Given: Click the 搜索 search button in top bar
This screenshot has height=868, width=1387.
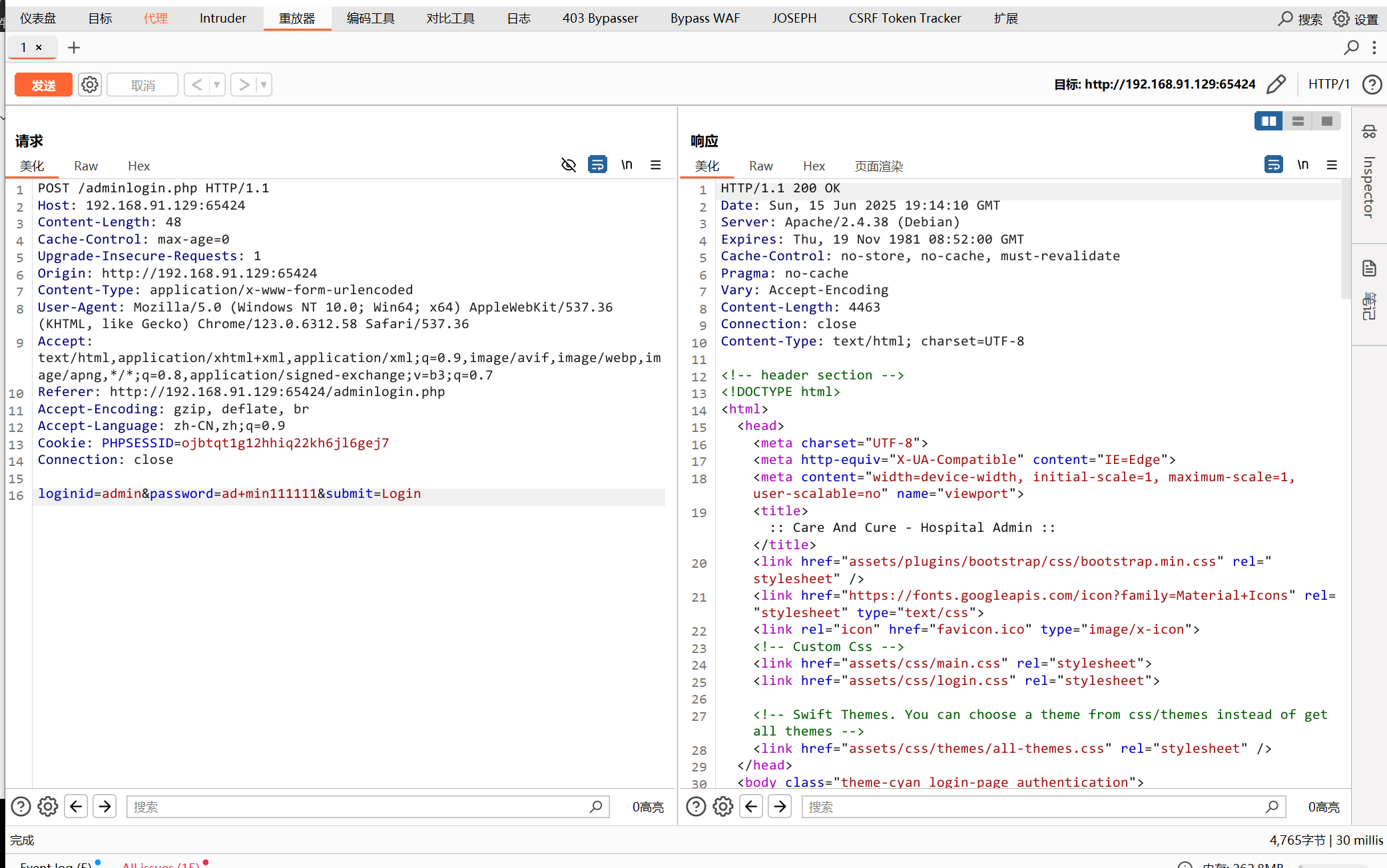Looking at the screenshot, I should coord(1300,19).
